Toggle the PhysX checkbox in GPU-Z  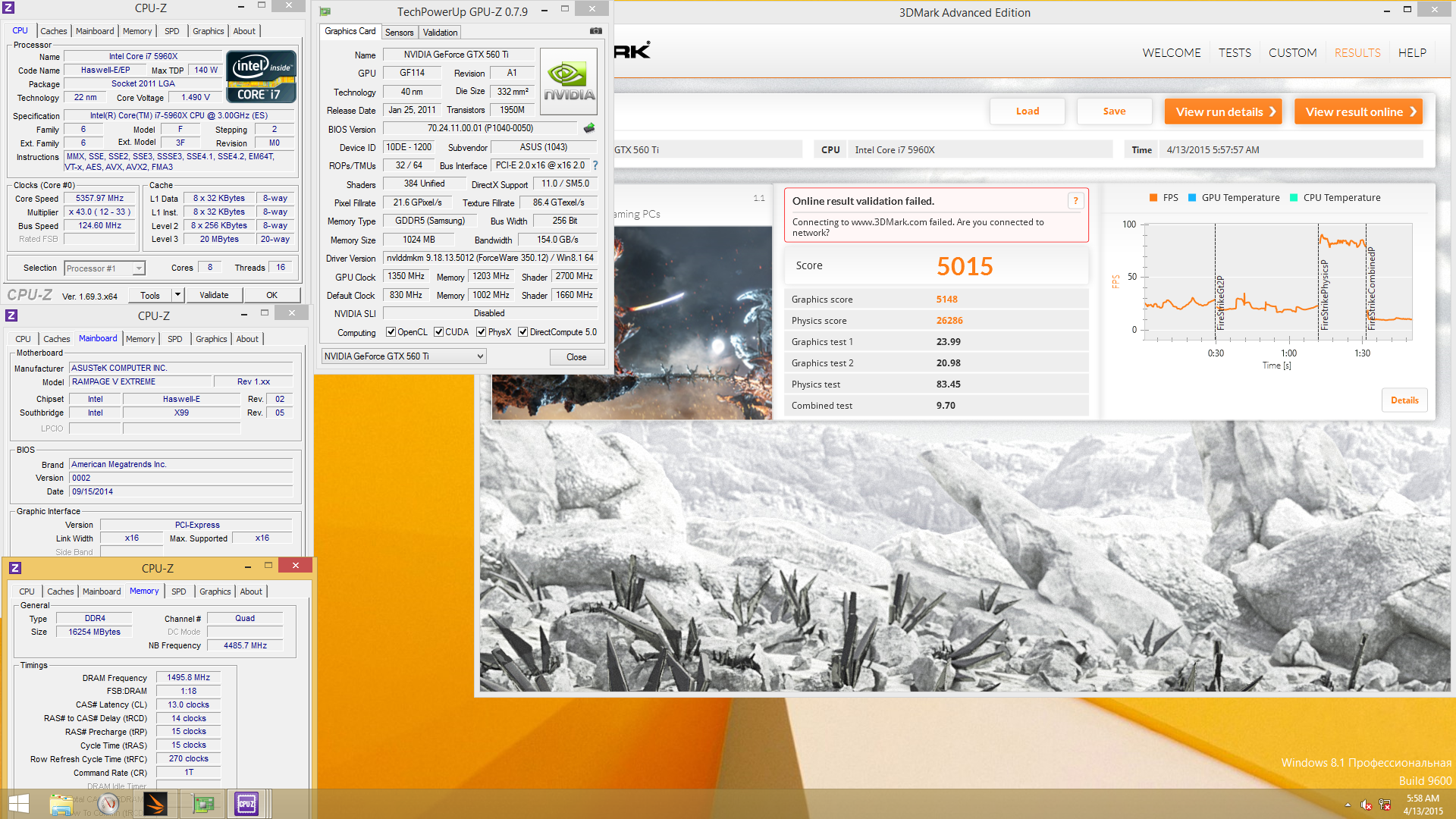coord(481,332)
